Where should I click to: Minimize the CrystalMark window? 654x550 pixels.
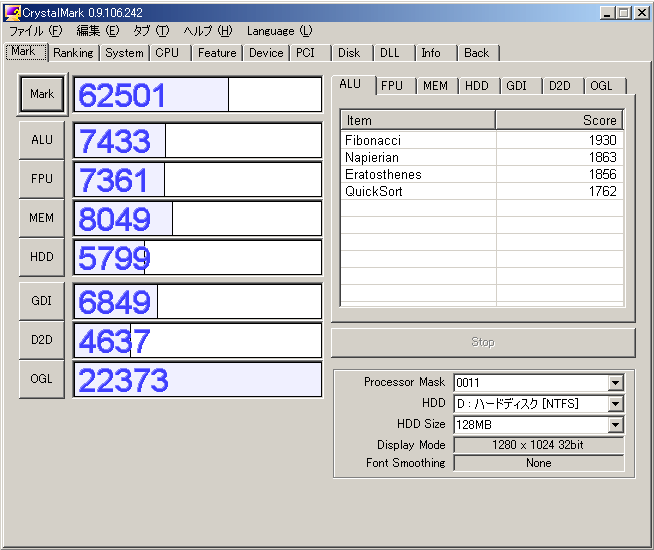(x=607, y=13)
